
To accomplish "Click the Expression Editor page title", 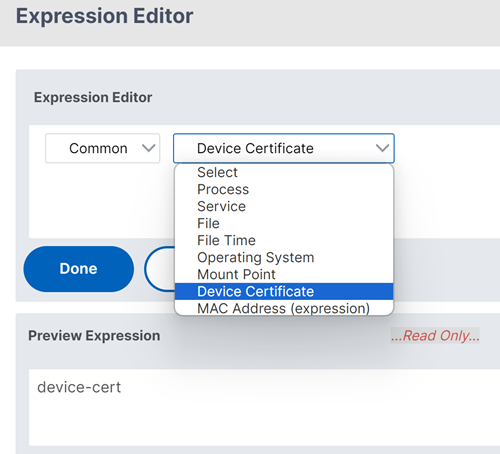I will point(105,16).
